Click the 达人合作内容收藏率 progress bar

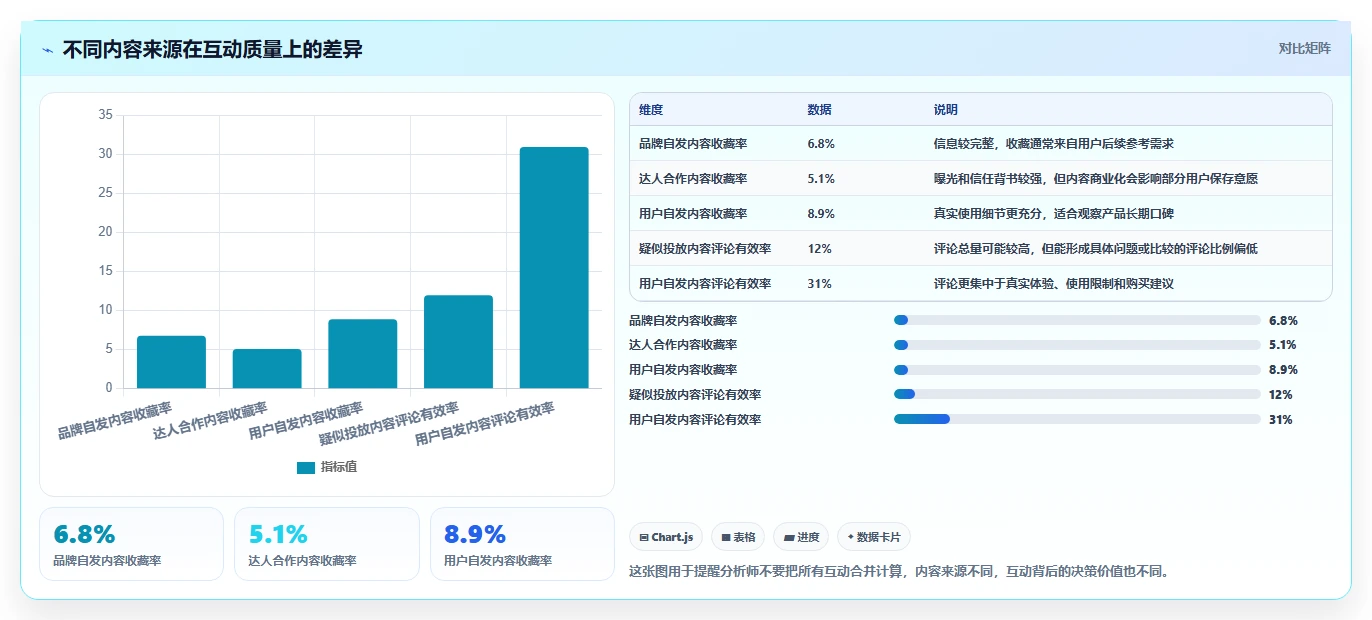click(1077, 345)
